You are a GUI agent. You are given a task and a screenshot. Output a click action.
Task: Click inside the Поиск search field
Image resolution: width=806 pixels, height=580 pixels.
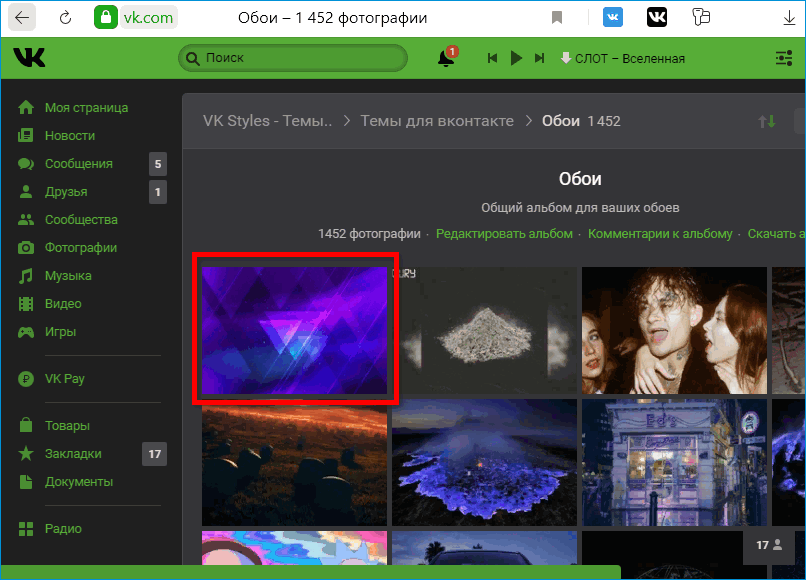[292, 58]
